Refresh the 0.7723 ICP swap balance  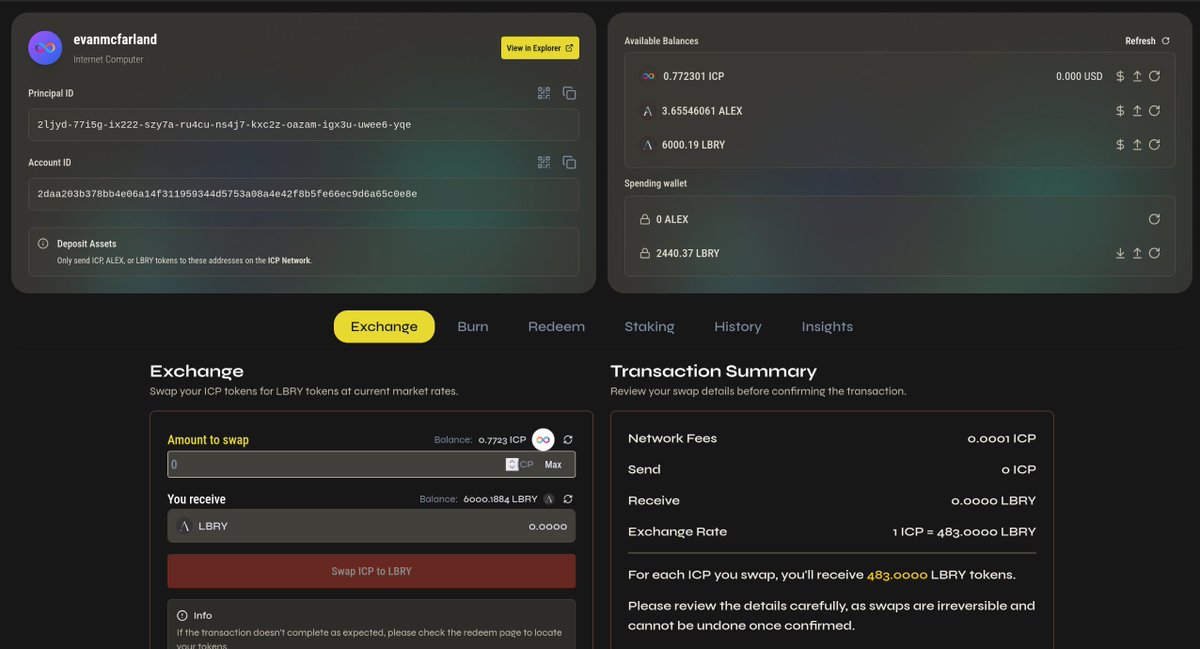click(568, 439)
